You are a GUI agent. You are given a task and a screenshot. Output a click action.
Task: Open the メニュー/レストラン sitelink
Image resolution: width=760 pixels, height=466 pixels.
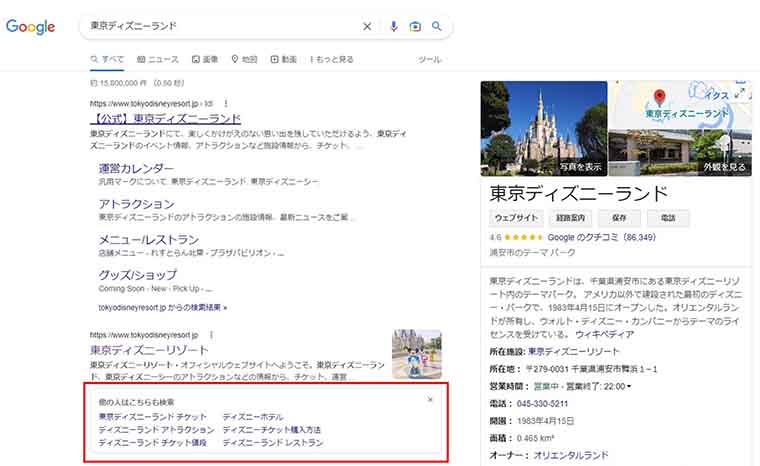click(149, 240)
